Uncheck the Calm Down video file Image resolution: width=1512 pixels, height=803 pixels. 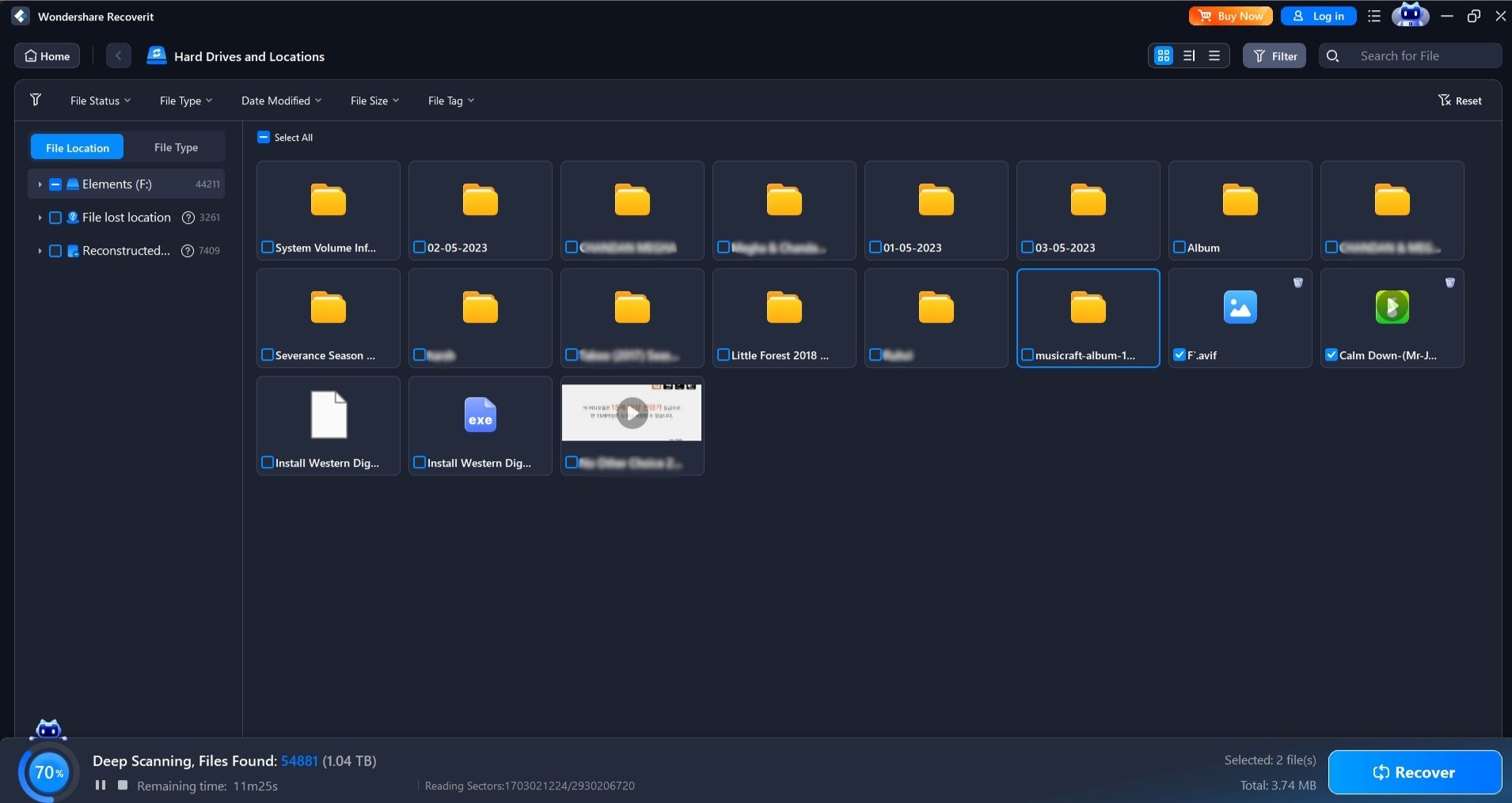coord(1332,354)
